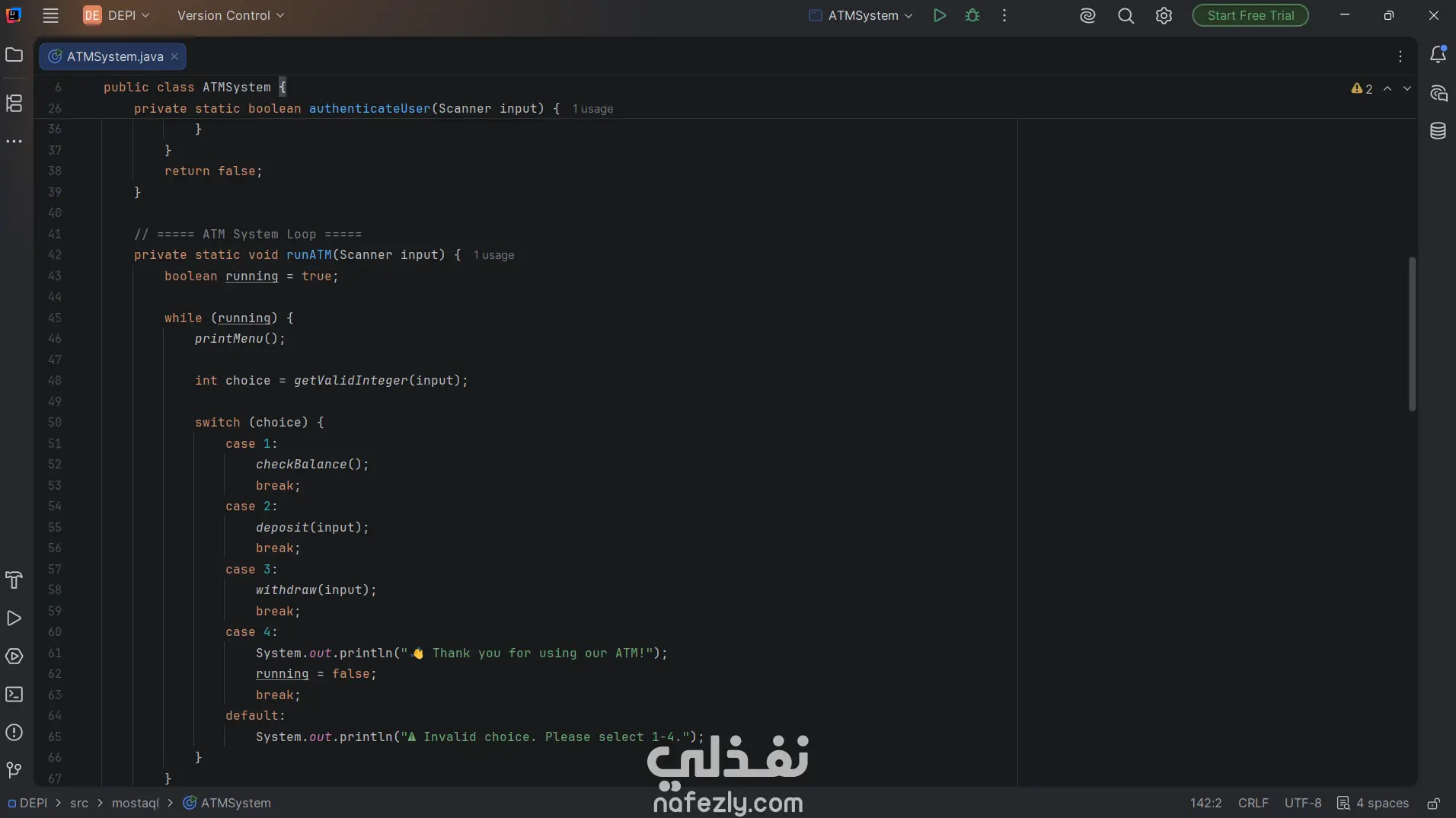The width and height of the screenshot is (1456, 818).
Task: Click the editor vertical scrollbar thumb
Action: 1412,334
